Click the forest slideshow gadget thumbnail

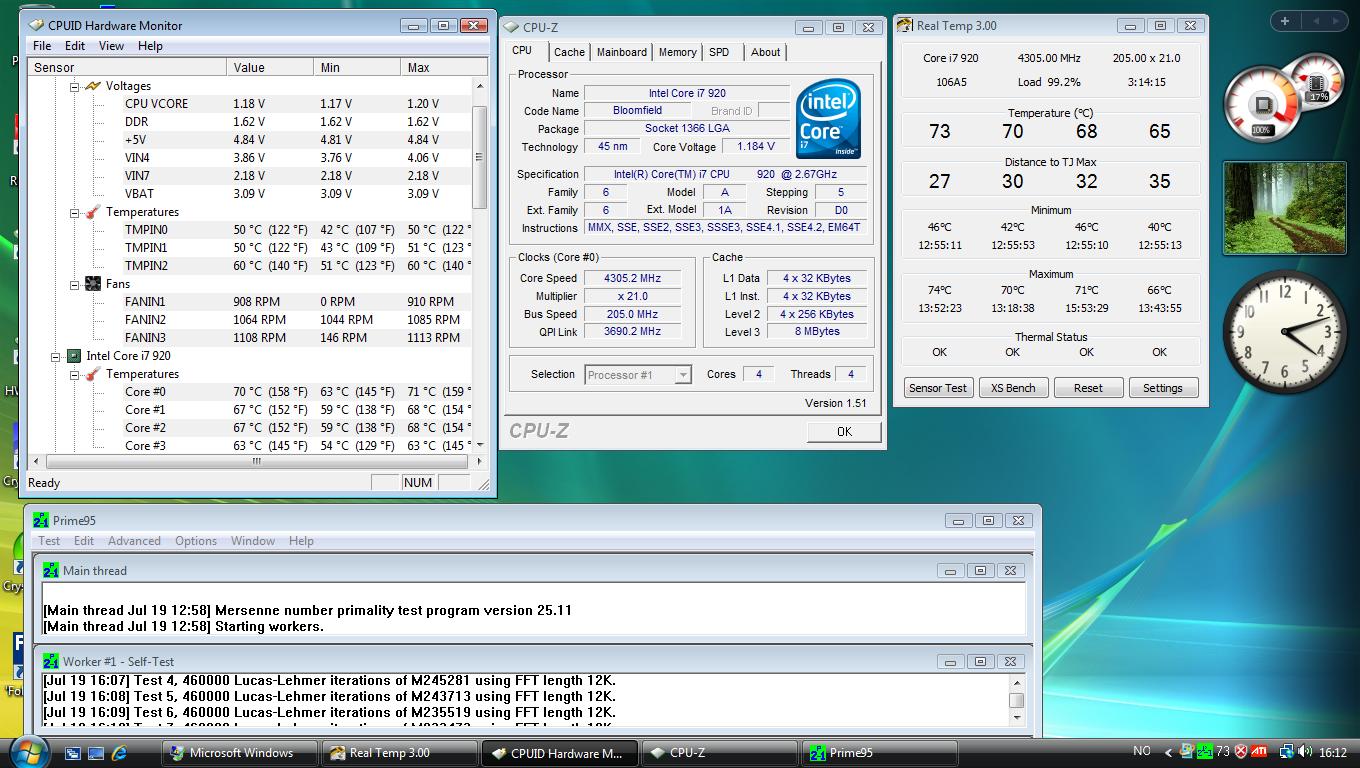pos(1284,209)
